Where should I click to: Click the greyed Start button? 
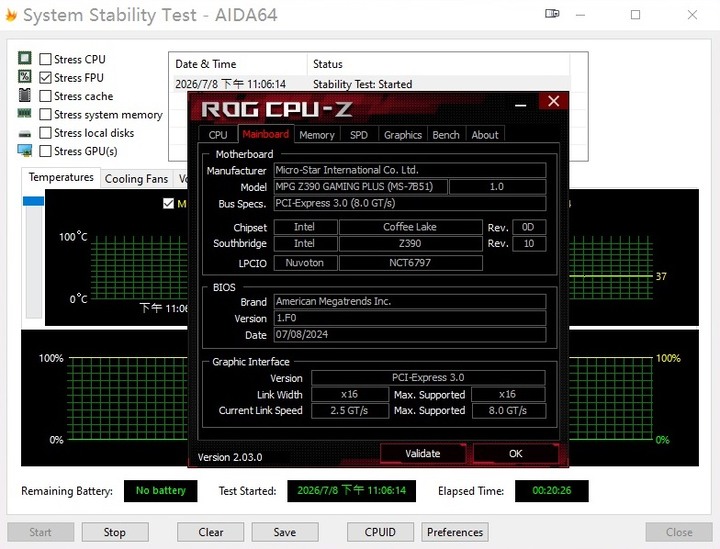tap(40, 532)
